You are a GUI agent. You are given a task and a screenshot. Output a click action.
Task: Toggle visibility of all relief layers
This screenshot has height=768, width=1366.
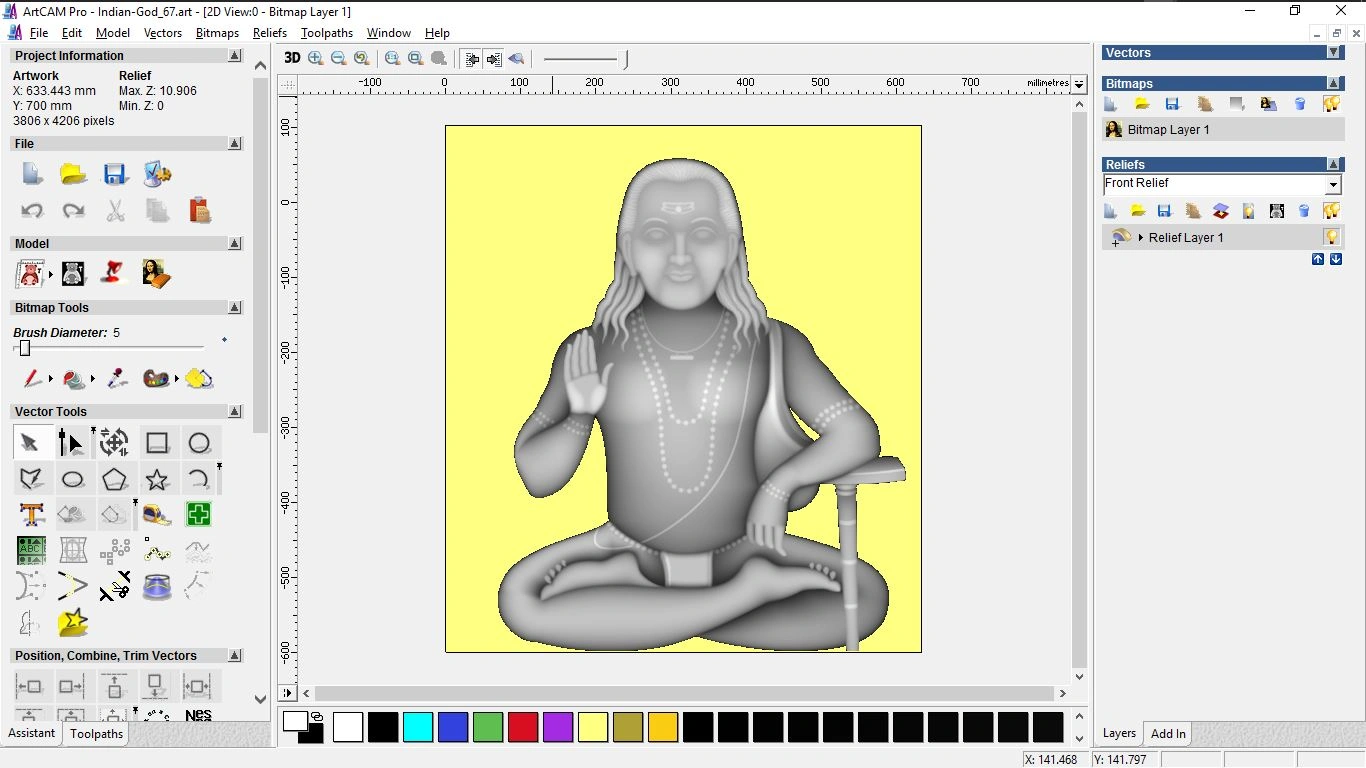[x=1331, y=211]
